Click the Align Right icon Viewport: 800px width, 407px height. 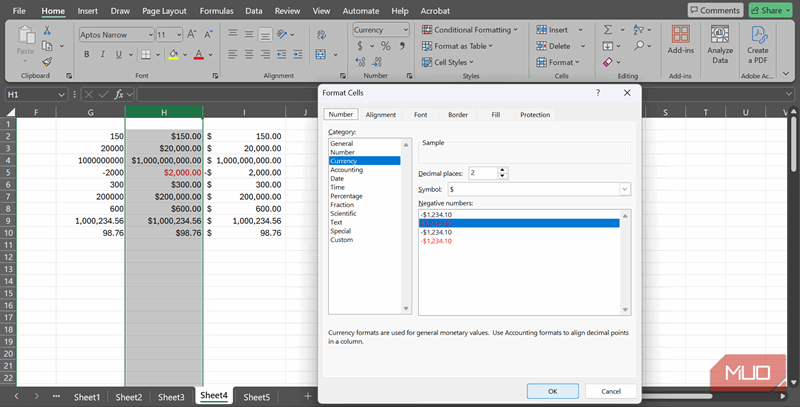tap(265, 54)
